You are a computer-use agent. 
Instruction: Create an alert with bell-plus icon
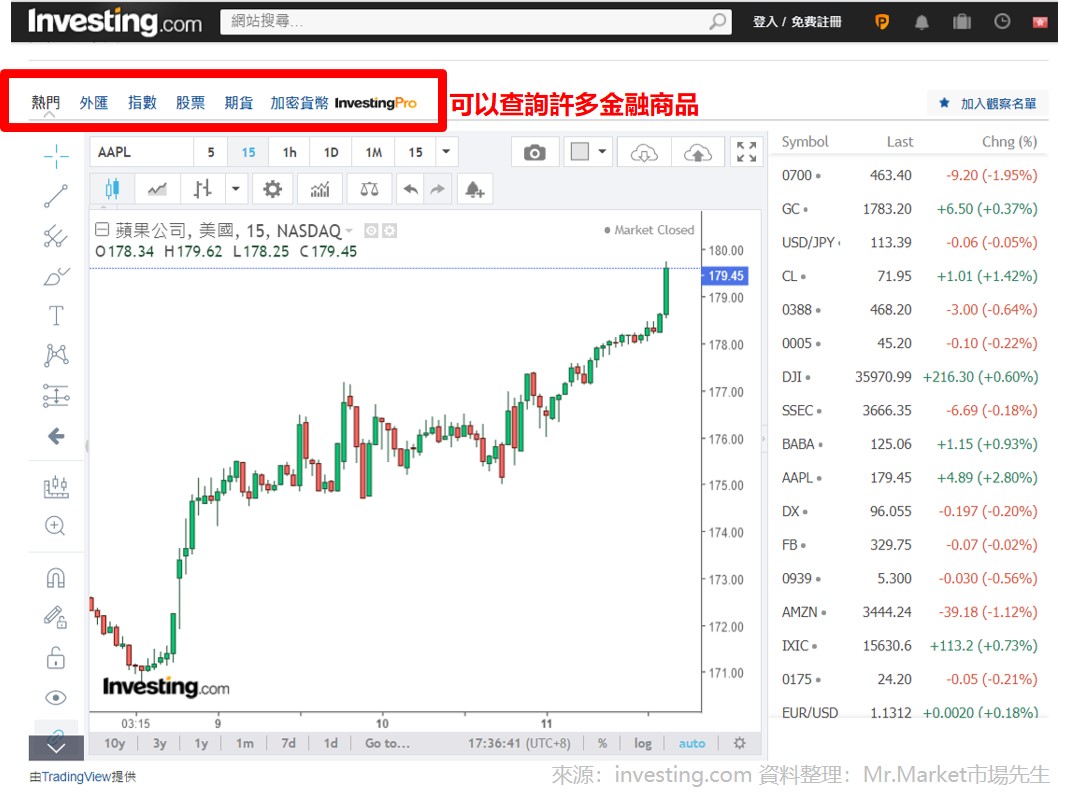coord(475,189)
